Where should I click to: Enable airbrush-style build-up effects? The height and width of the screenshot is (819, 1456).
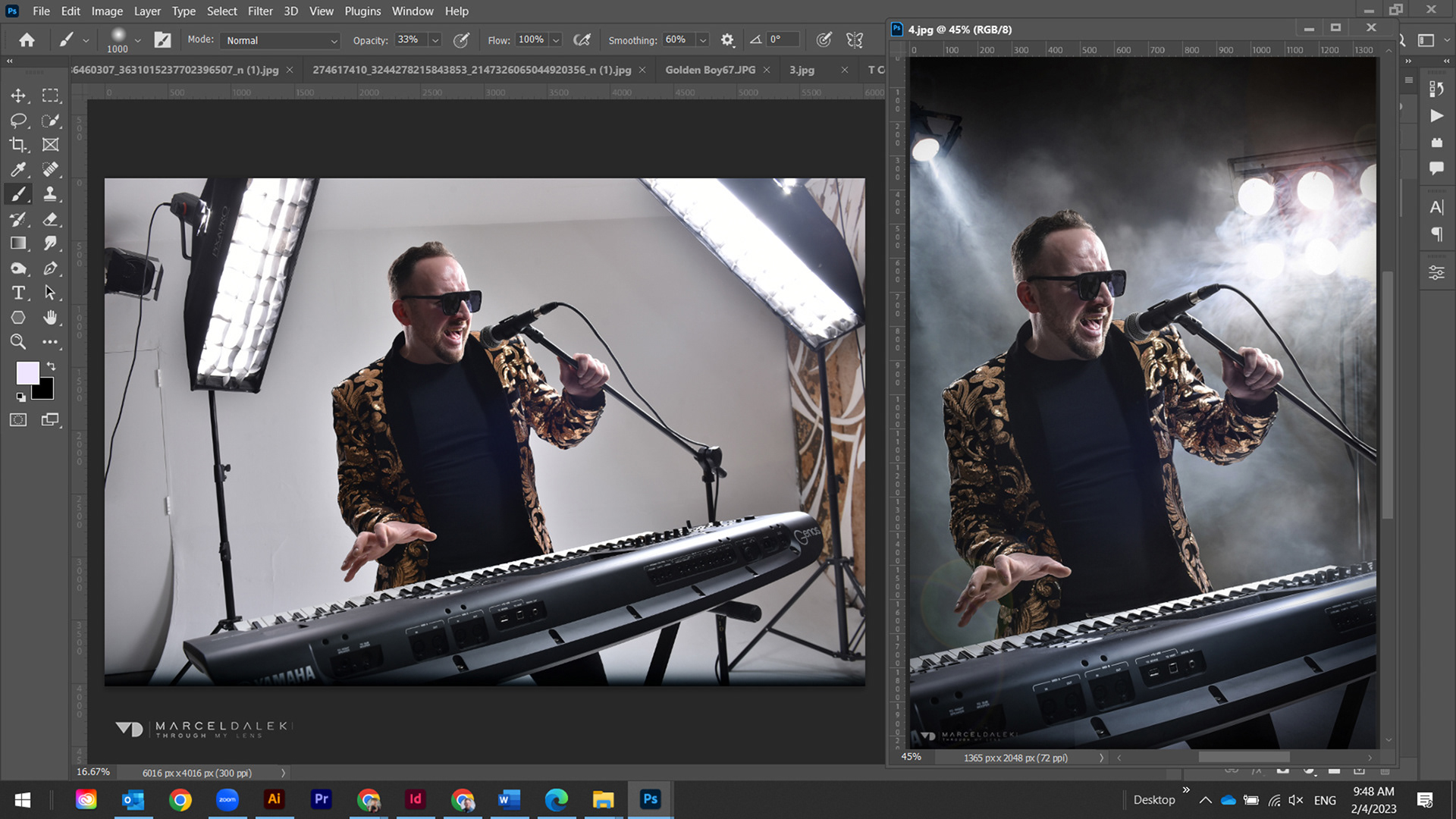pyautogui.click(x=582, y=40)
